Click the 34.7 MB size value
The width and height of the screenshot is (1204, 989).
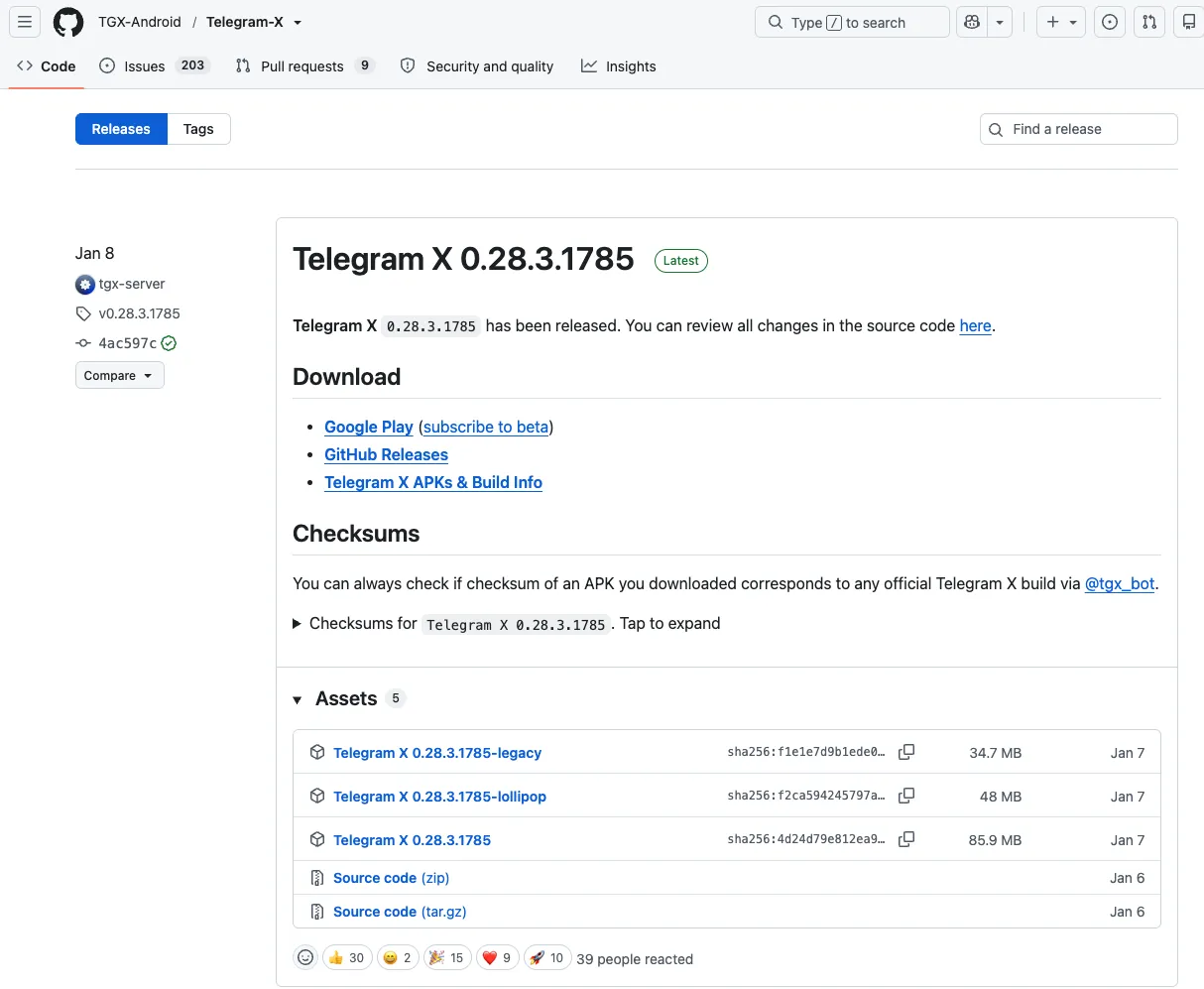(995, 753)
